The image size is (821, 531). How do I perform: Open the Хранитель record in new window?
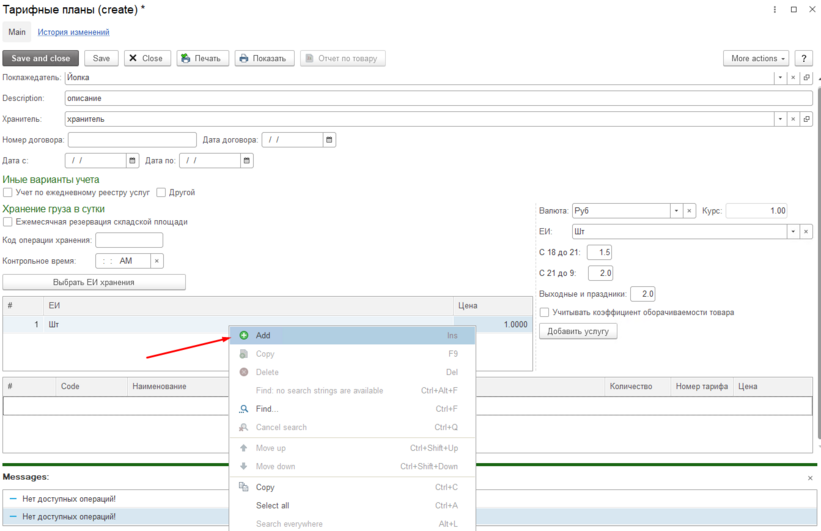807,119
